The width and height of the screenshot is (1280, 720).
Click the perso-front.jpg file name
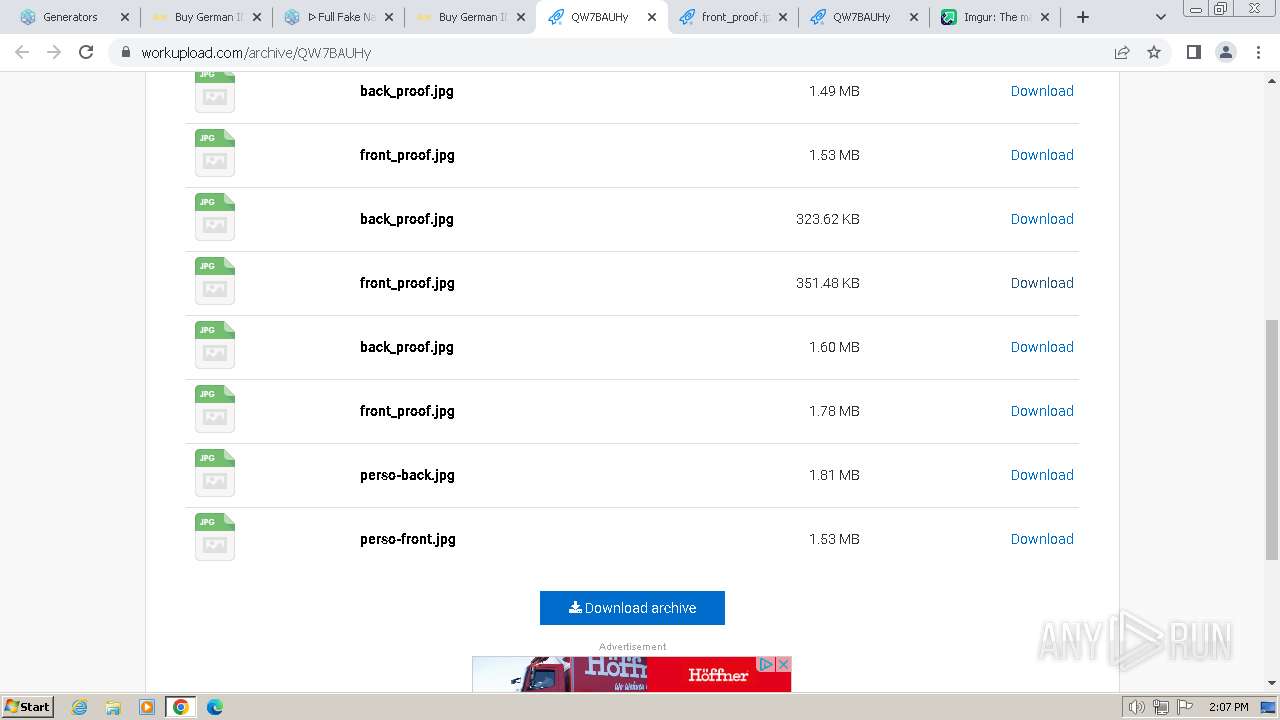(x=408, y=539)
